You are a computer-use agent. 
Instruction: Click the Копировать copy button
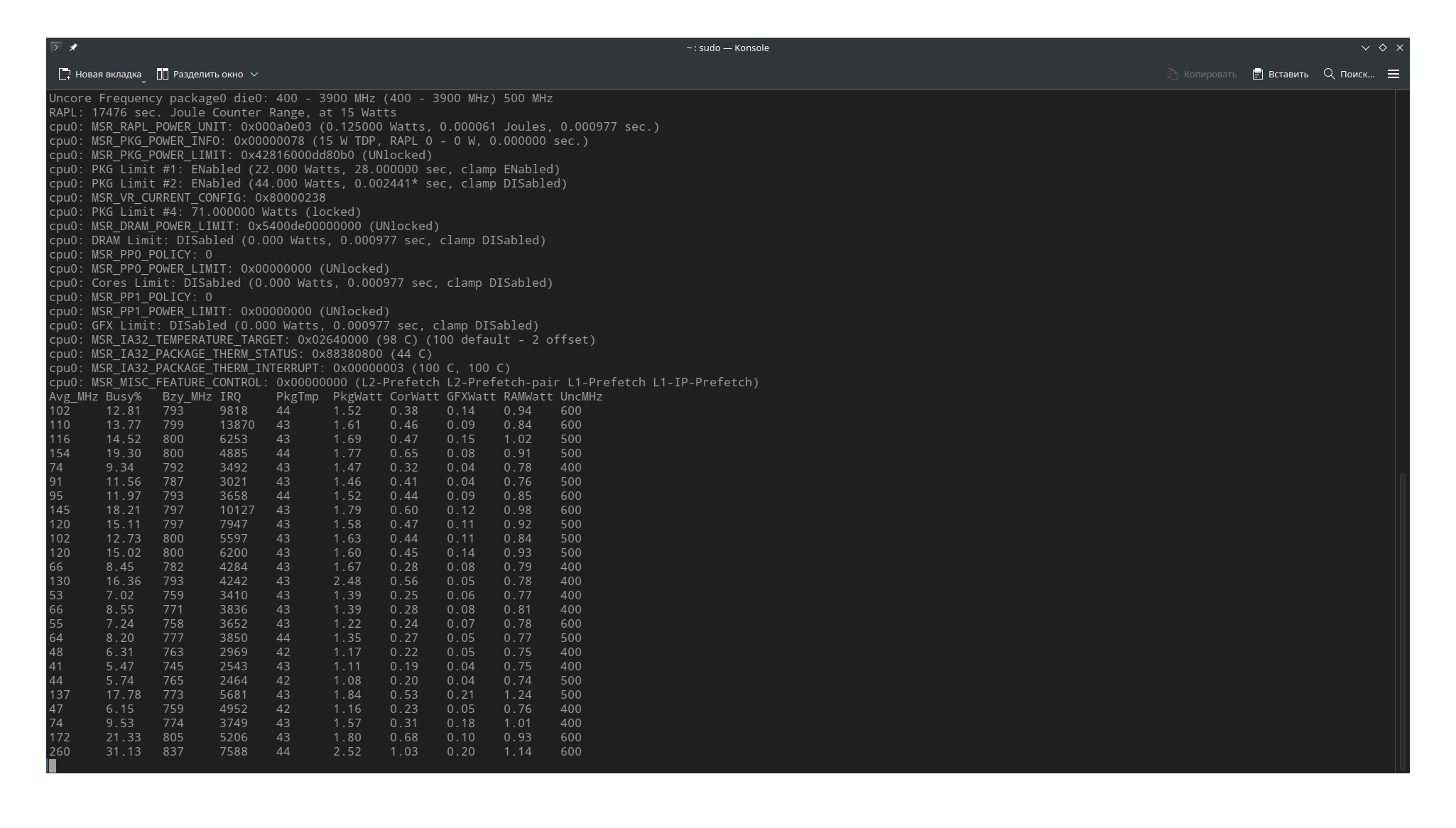coord(1202,74)
